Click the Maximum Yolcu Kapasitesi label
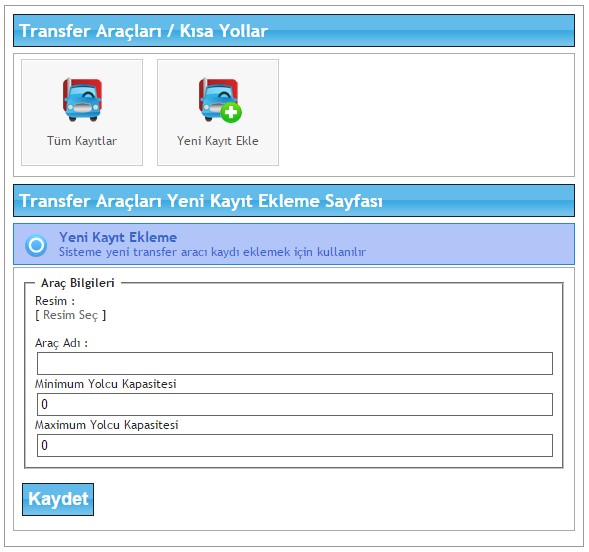The height and width of the screenshot is (552, 589). [107, 425]
